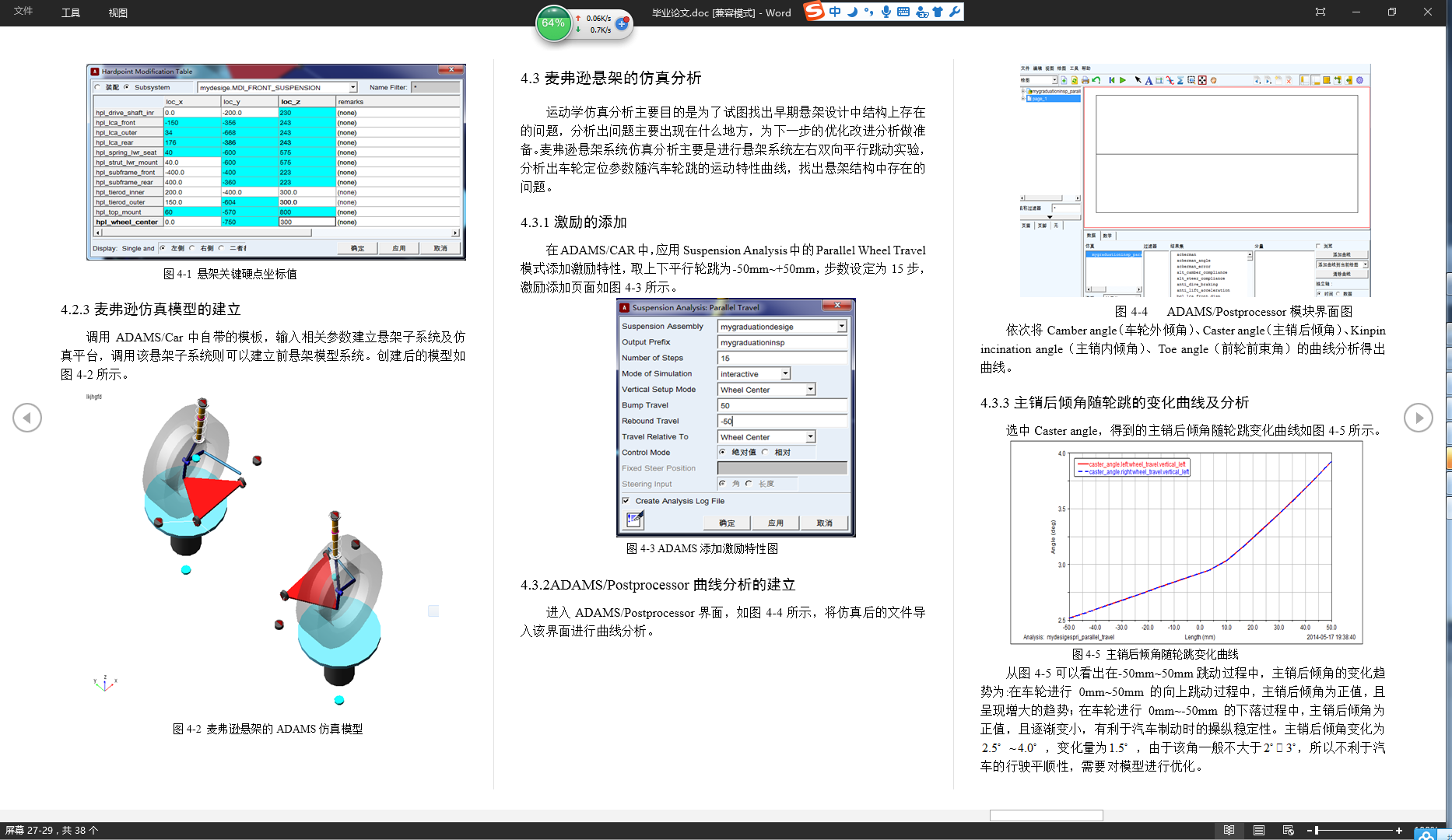Select the Subsystem radio in Hardpoint table figure
Screen dimensions: 1452x840
tap(127, 87)
